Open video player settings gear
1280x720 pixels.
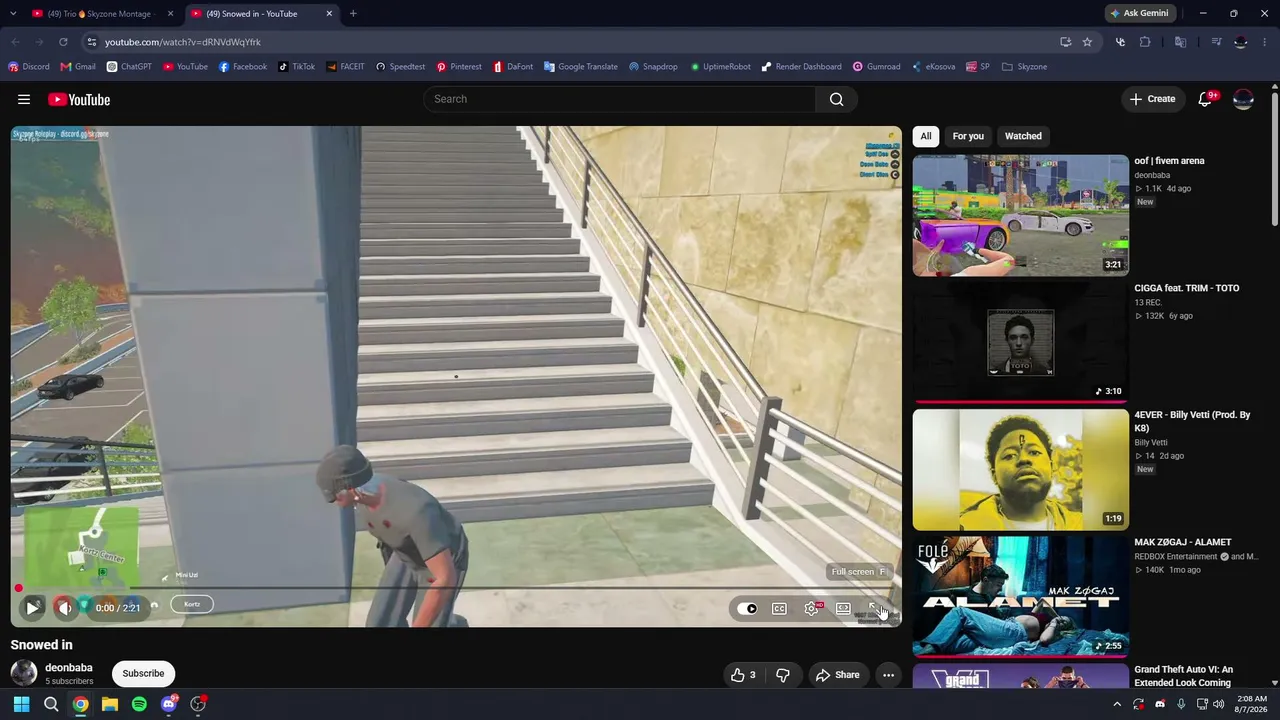tap(811, 608)
